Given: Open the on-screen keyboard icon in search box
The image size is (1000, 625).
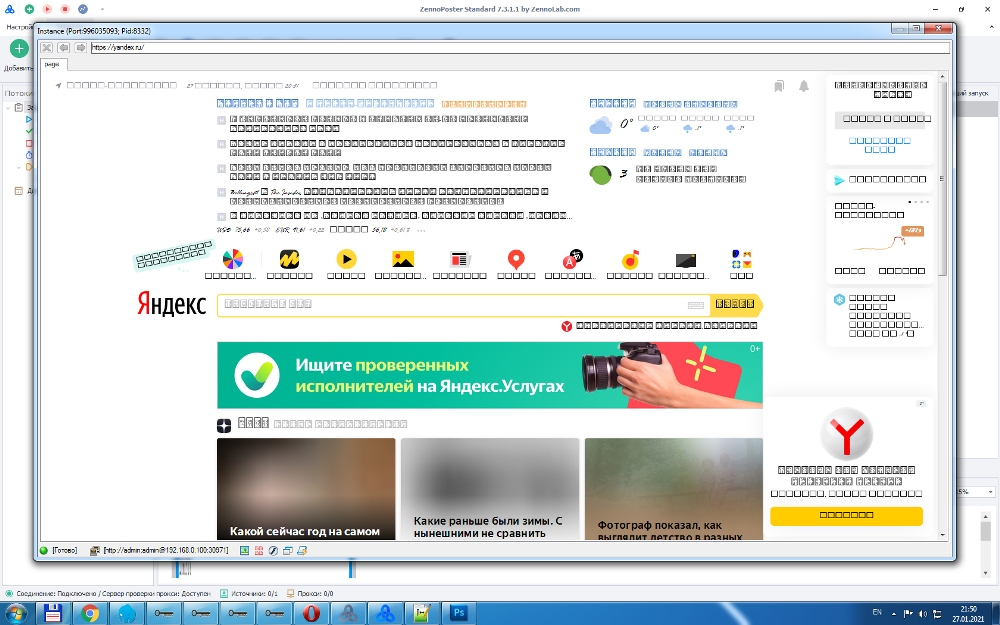Looking at the screenshot, I should (x=696, y=305).
